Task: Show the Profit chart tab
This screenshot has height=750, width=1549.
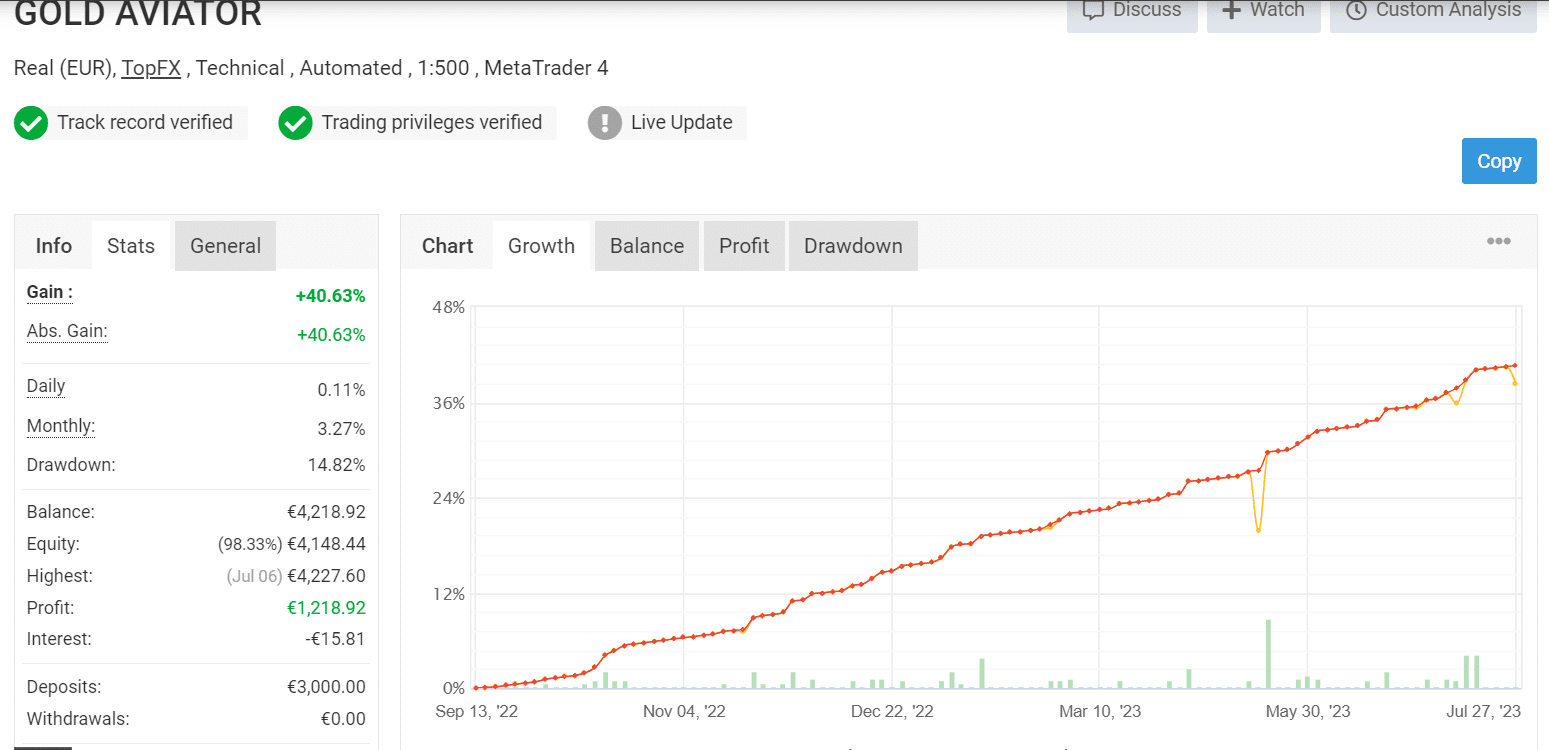Action: pyautogui.click(x=744, y=246)
